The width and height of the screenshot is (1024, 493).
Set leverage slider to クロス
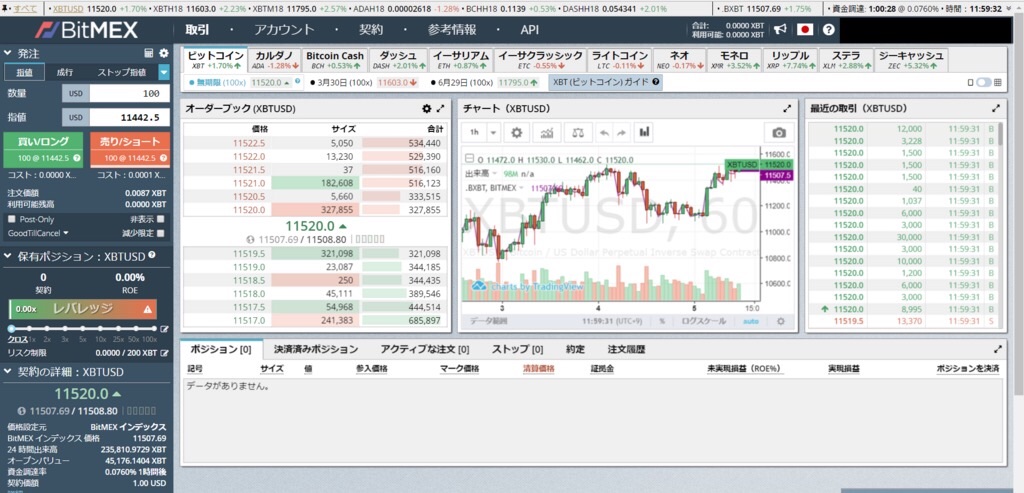[12, 328]
